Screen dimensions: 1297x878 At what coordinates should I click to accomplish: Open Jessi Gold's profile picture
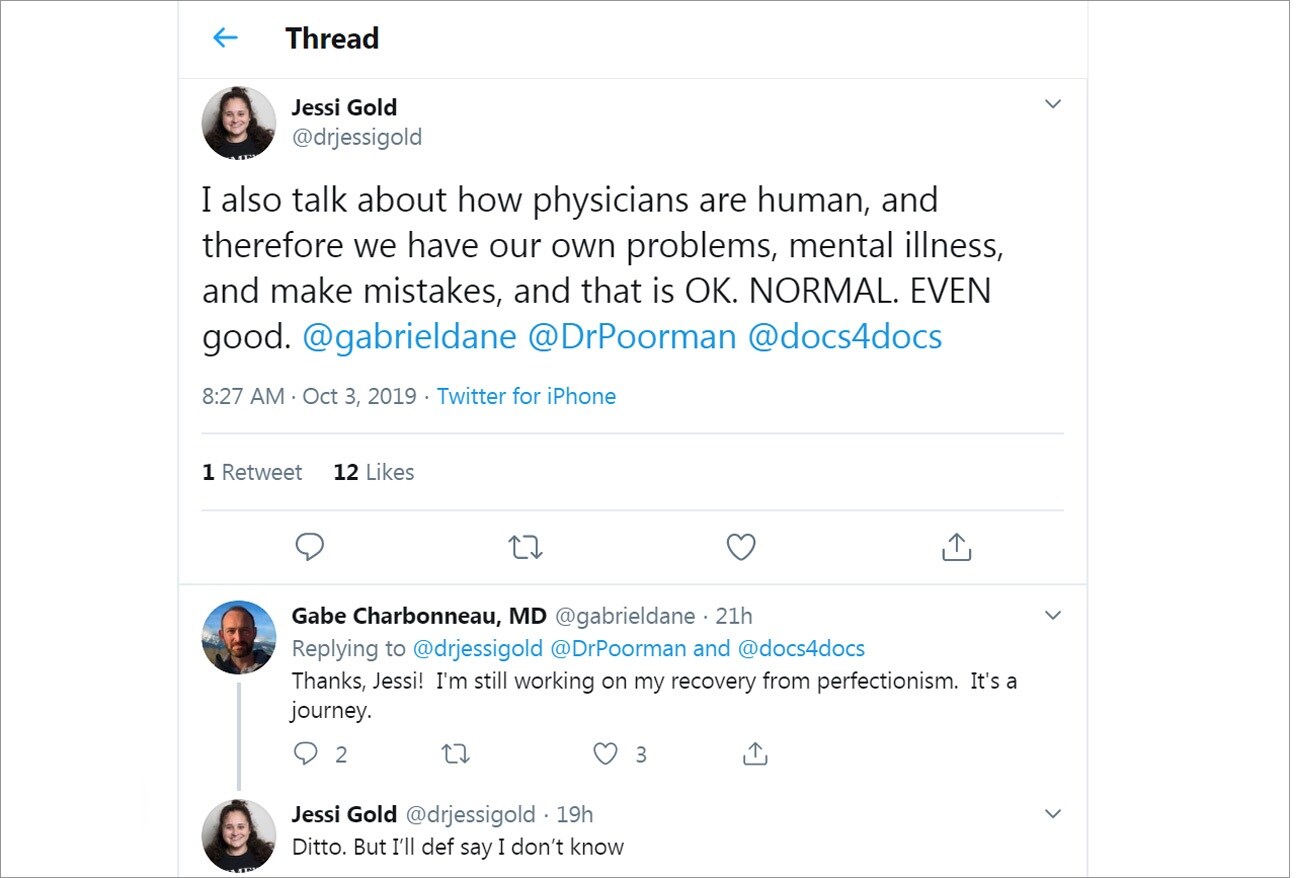[x=240, y=122]
